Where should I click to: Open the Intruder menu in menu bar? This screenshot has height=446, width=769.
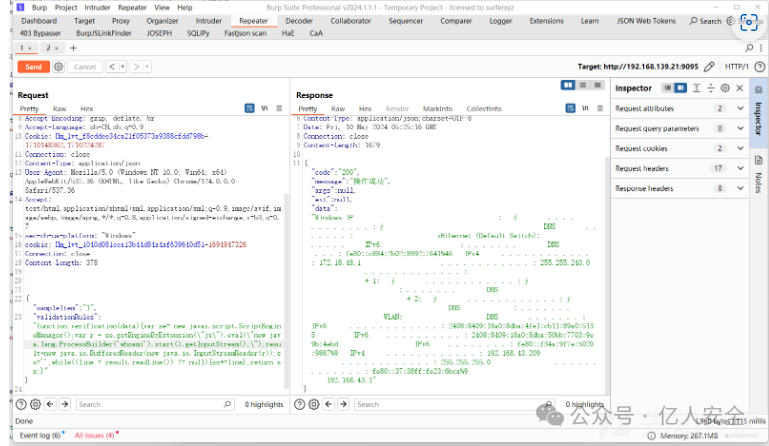[97, 7]
